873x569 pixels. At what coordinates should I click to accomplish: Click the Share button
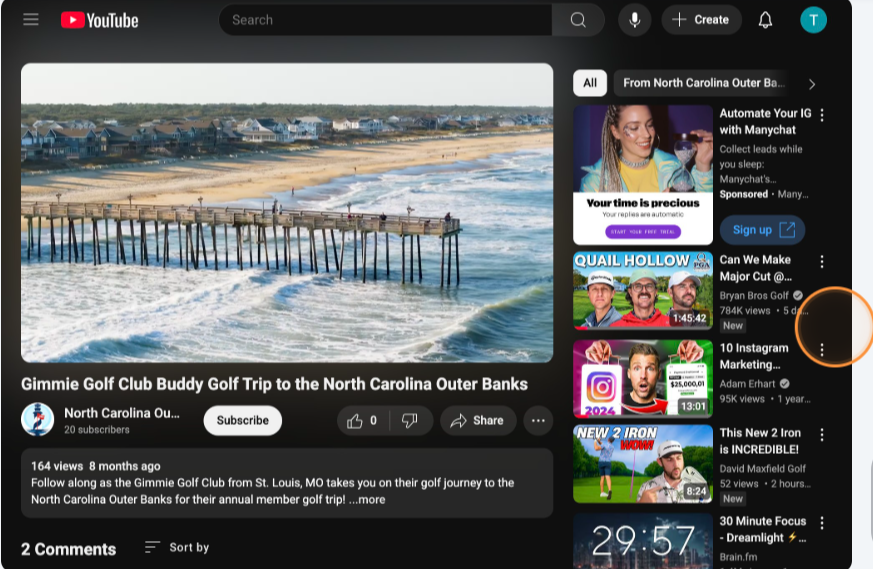(477, 421)
